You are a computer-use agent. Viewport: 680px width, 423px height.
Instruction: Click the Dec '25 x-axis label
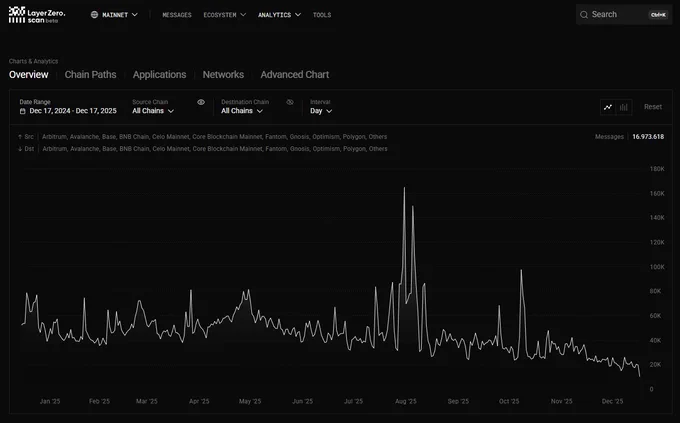612,401
